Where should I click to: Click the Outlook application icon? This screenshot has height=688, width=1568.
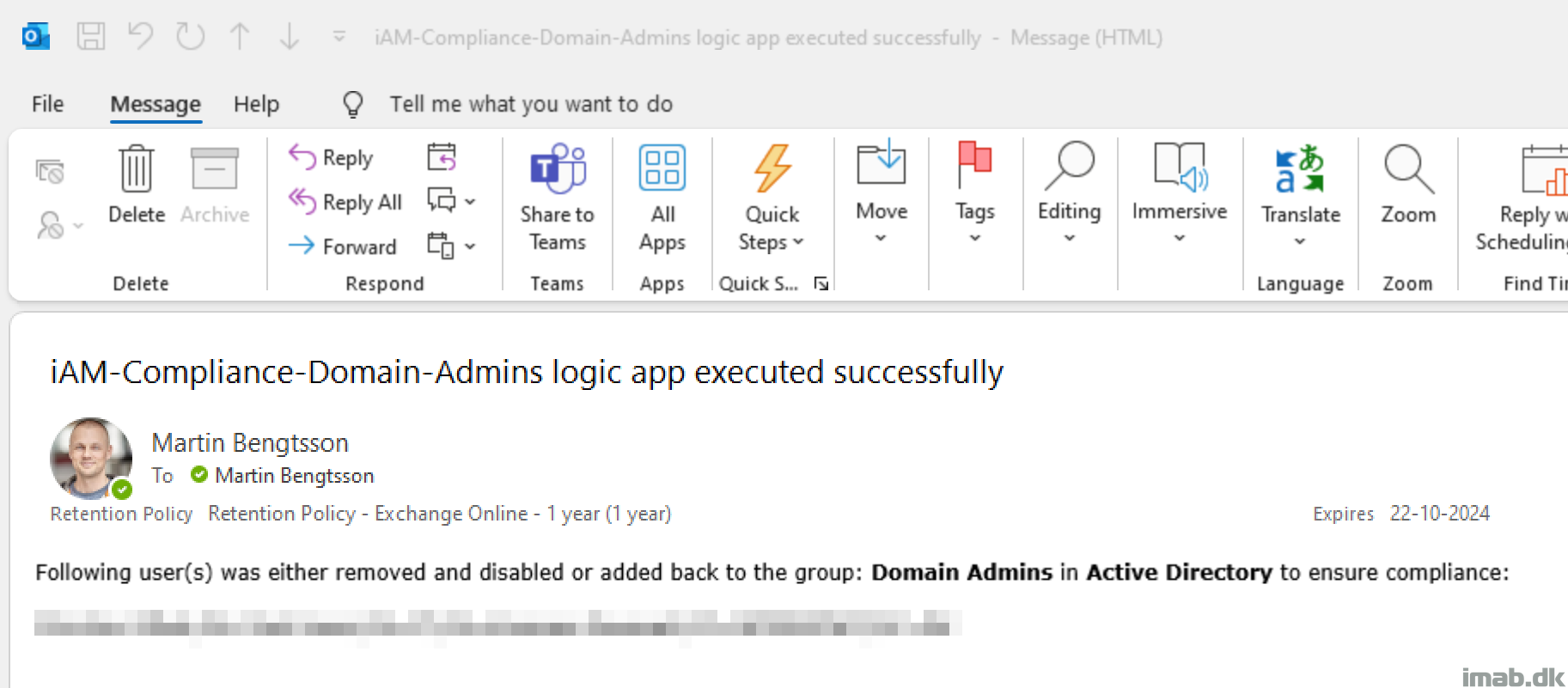(x=36, y=37)
